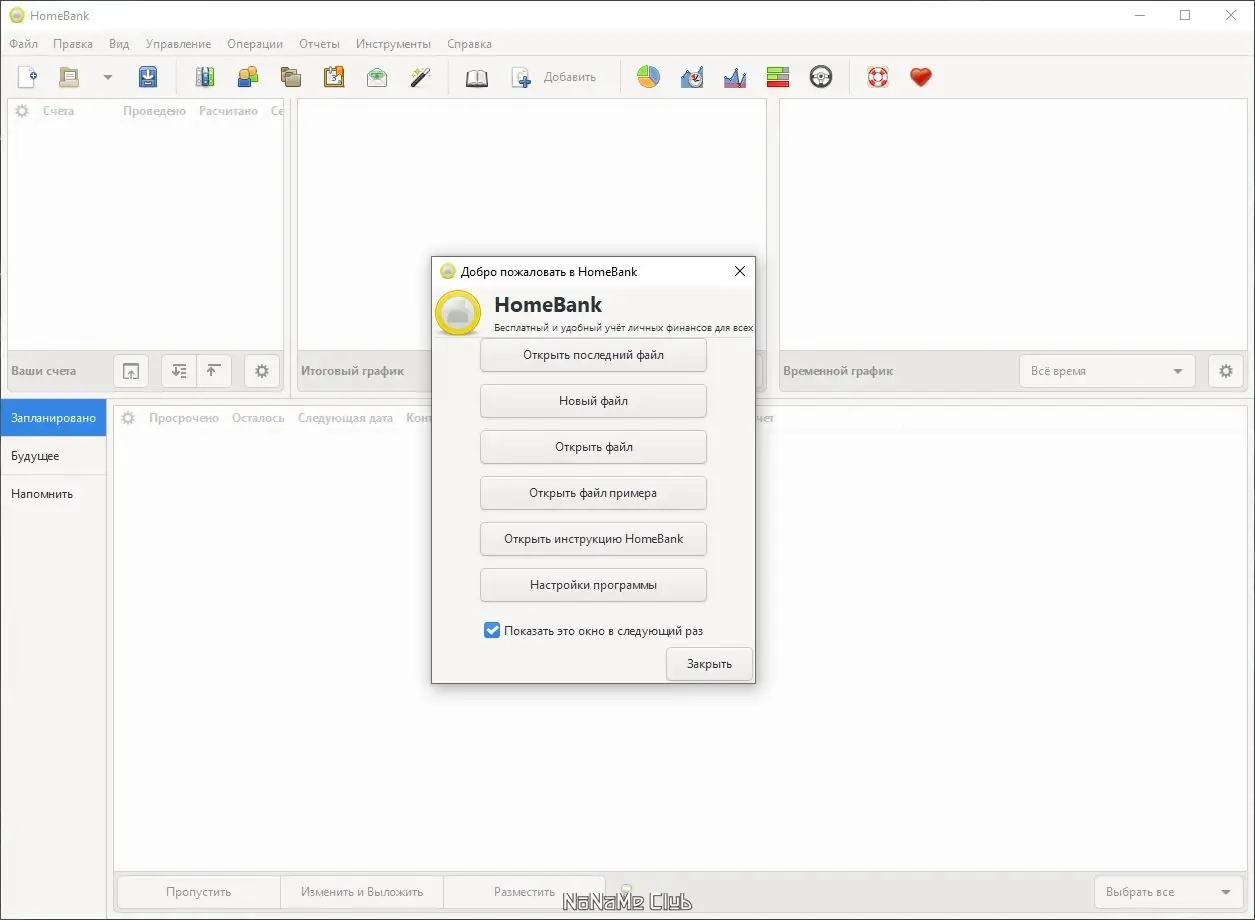Screen dimensions: 1255x920
Task: Open the Правка menu
Action: coord(73,44)
